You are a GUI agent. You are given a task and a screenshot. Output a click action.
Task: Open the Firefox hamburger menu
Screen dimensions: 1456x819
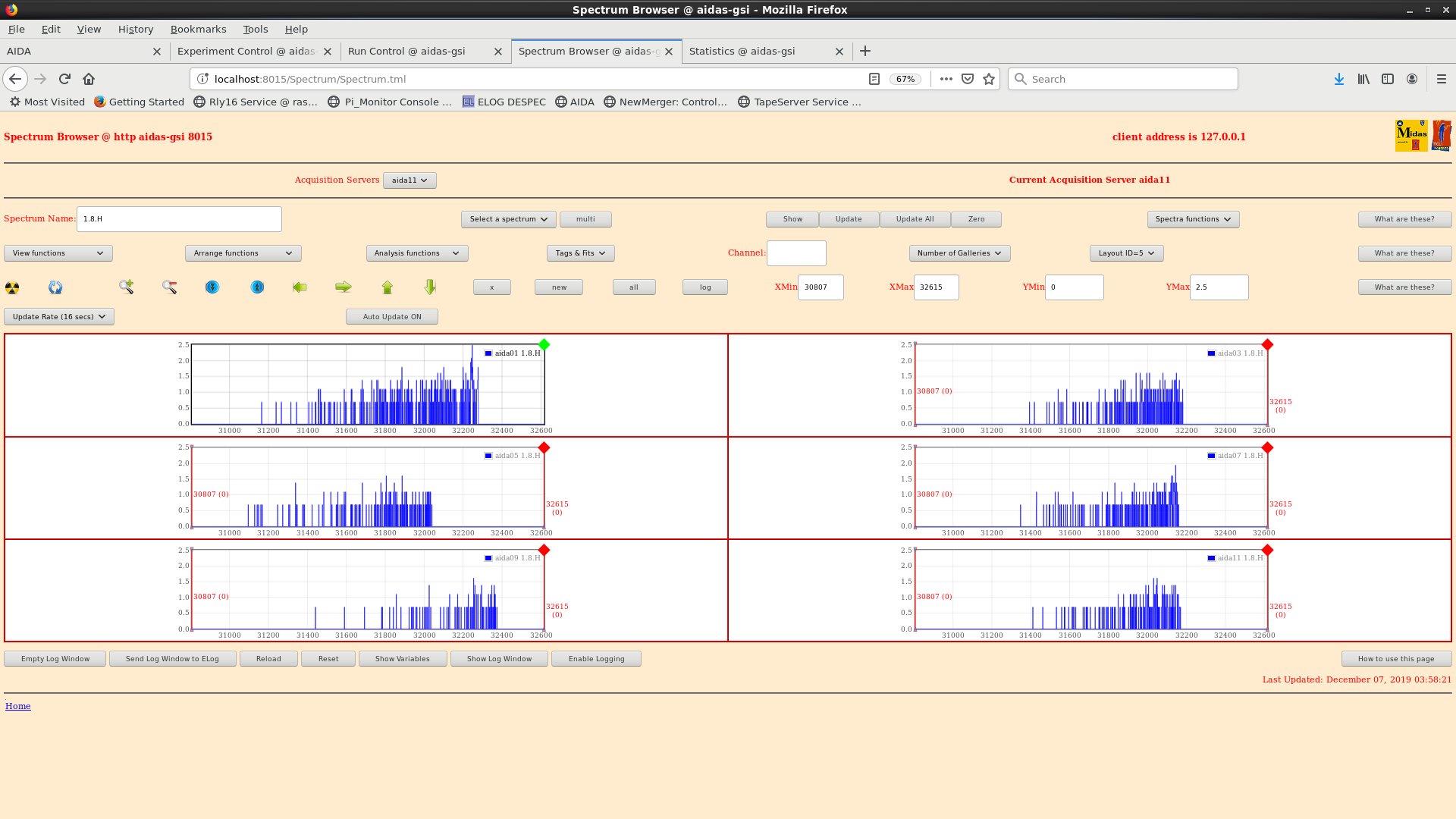click(1442, 79)
